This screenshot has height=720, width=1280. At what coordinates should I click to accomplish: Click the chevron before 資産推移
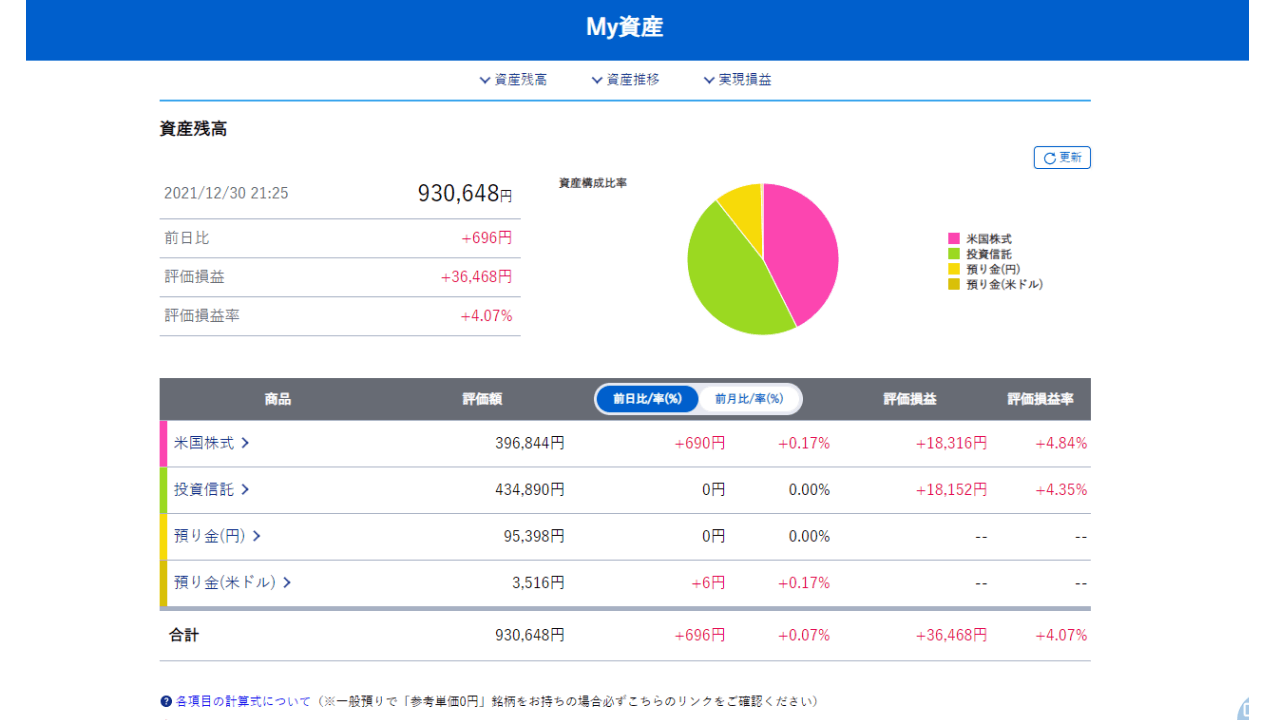coord(597,80)
